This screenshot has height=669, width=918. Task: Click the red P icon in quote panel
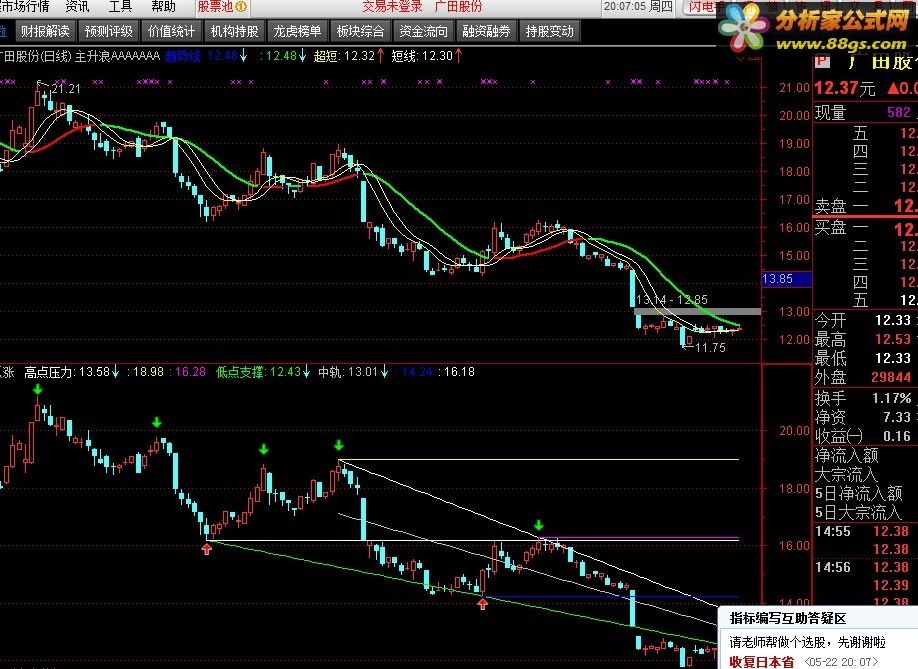[x=822, y=61]
